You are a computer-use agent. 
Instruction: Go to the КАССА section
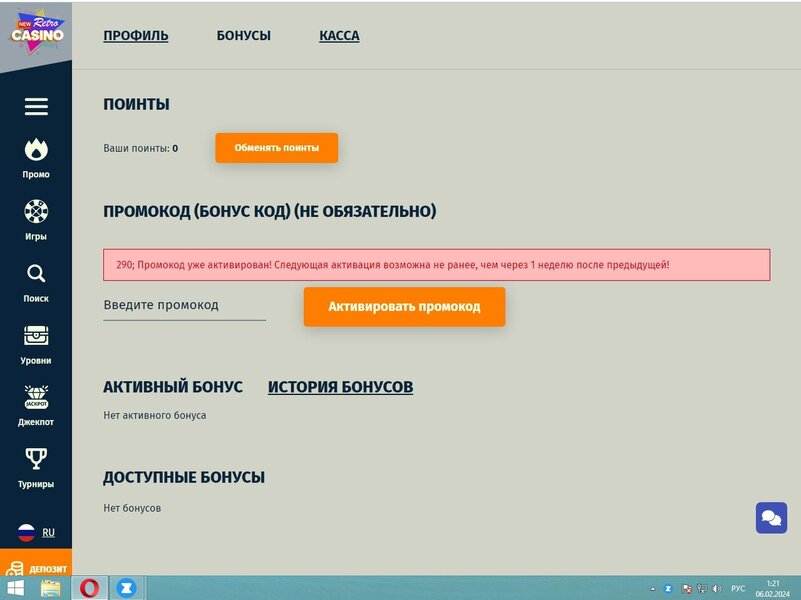click(339, 34)
